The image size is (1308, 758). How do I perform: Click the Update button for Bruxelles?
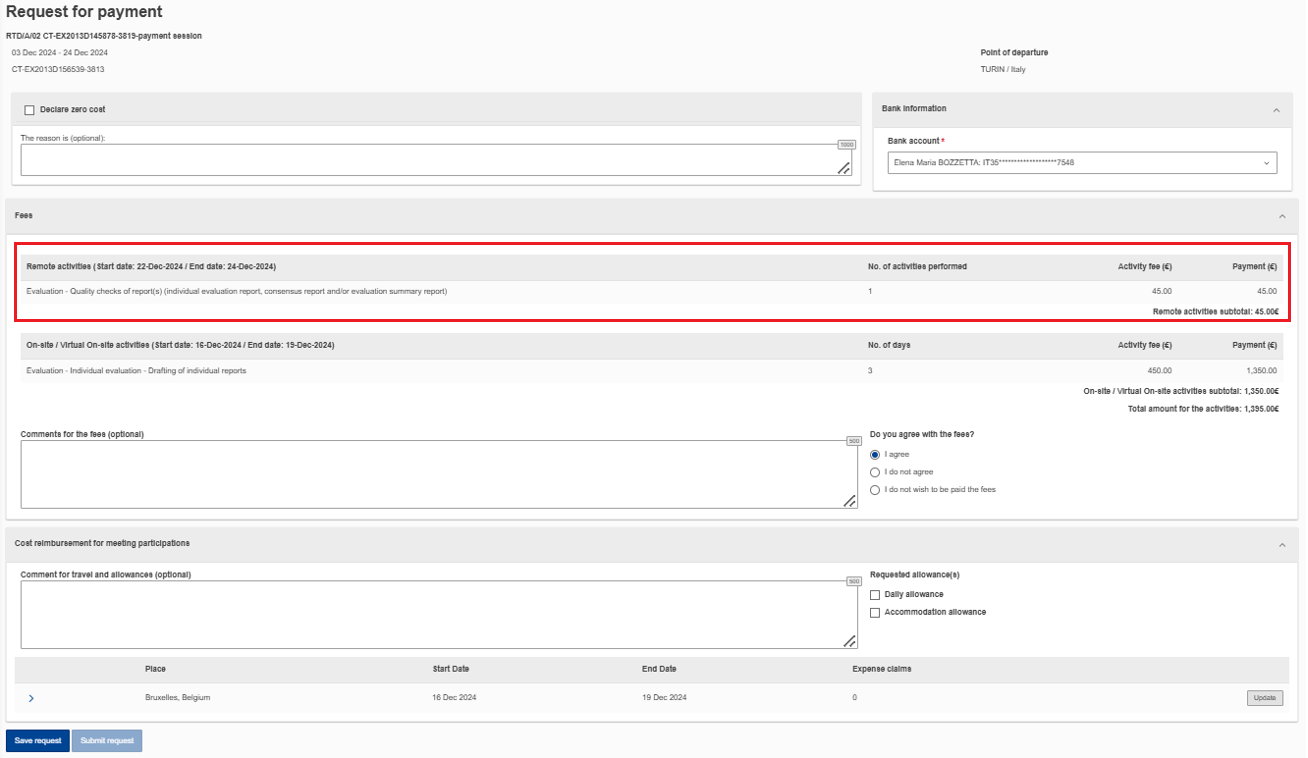coord(1265,698)
